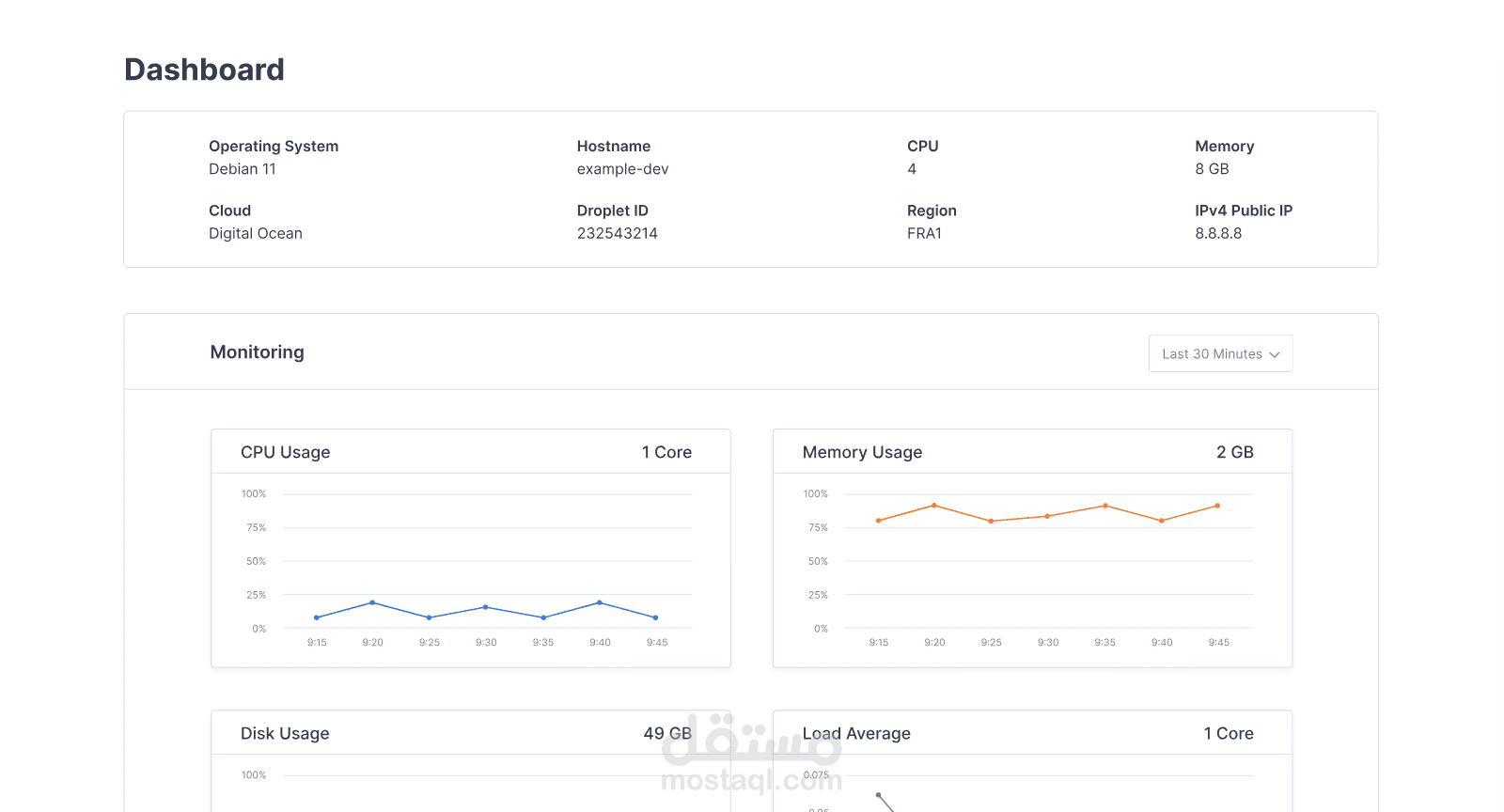Click the Memory Usage chart title
Viewport: 1504px width, 812px height.
click(x=862, y=452)
